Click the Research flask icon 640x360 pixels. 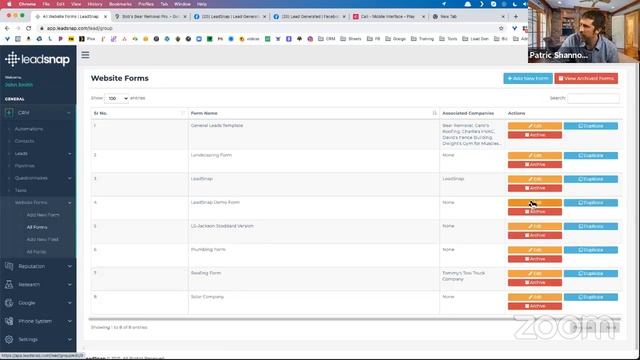pos(9,284)
